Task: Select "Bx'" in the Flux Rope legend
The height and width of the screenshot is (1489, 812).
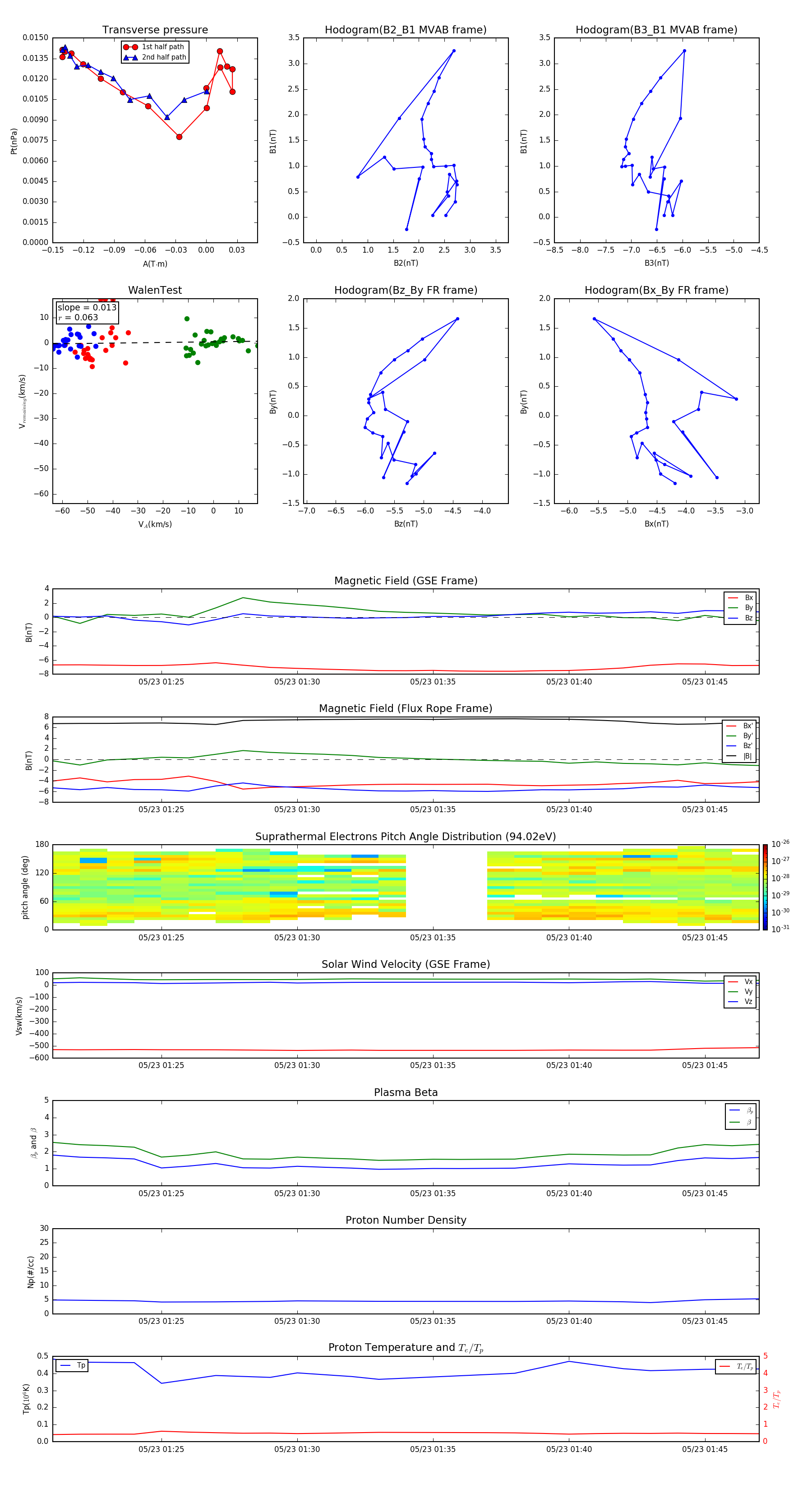Action: [x=740, y=726]
